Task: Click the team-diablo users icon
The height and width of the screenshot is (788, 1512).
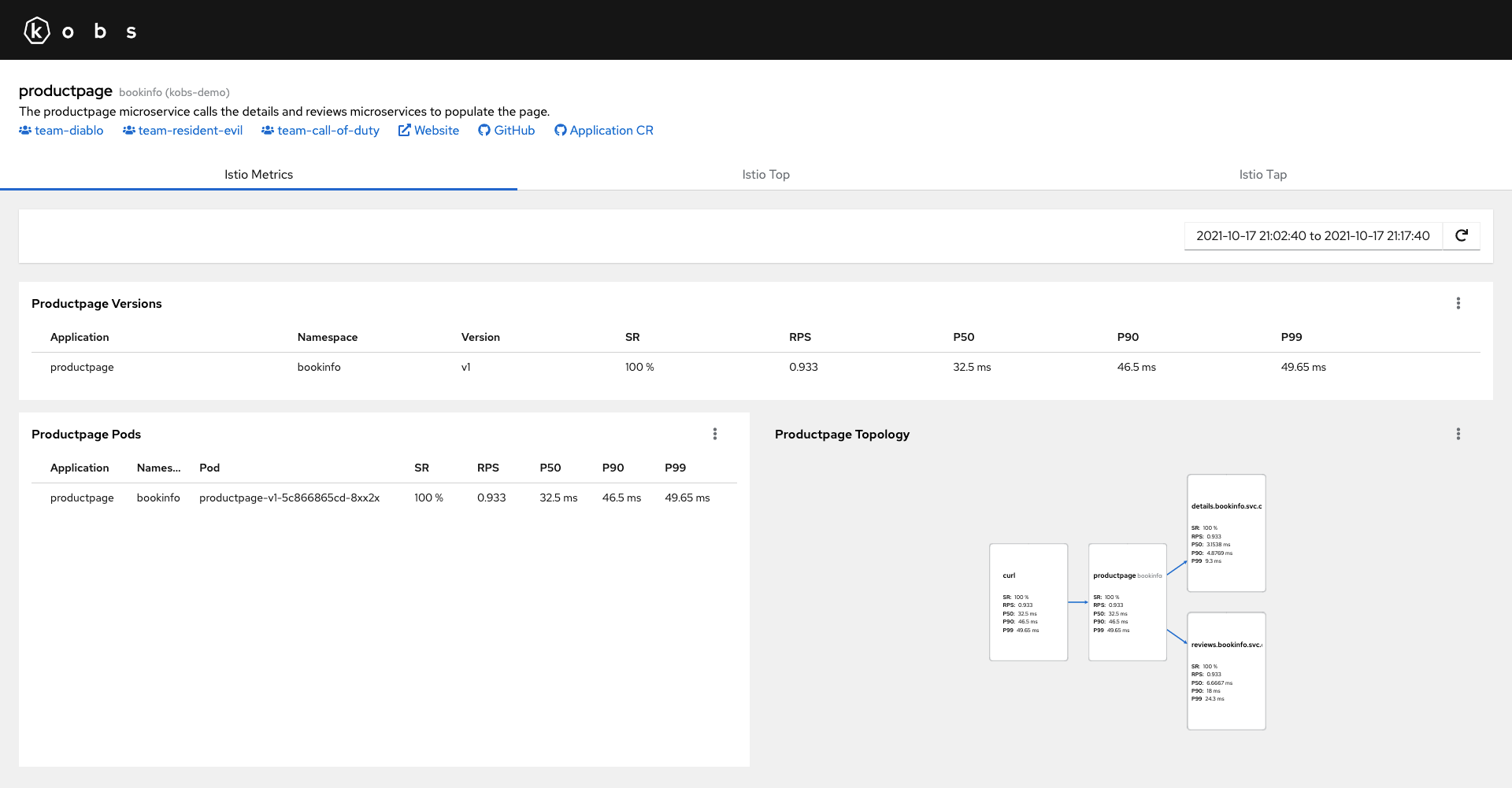Action: point(25,131)
